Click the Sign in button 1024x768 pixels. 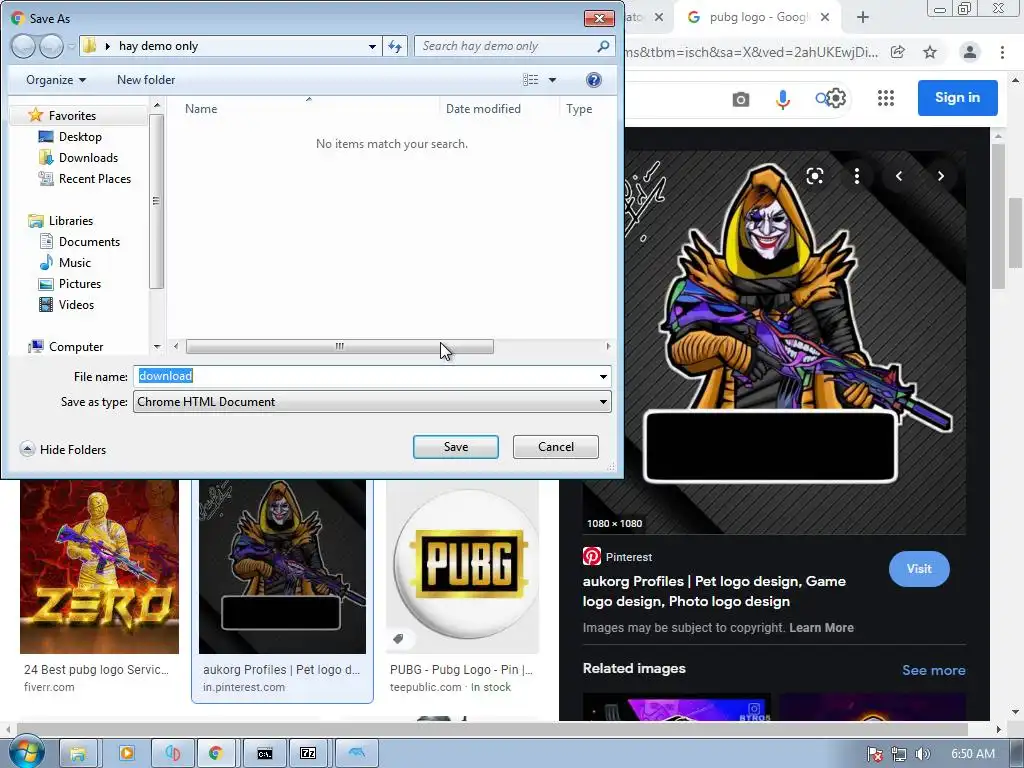click(957, 97)
